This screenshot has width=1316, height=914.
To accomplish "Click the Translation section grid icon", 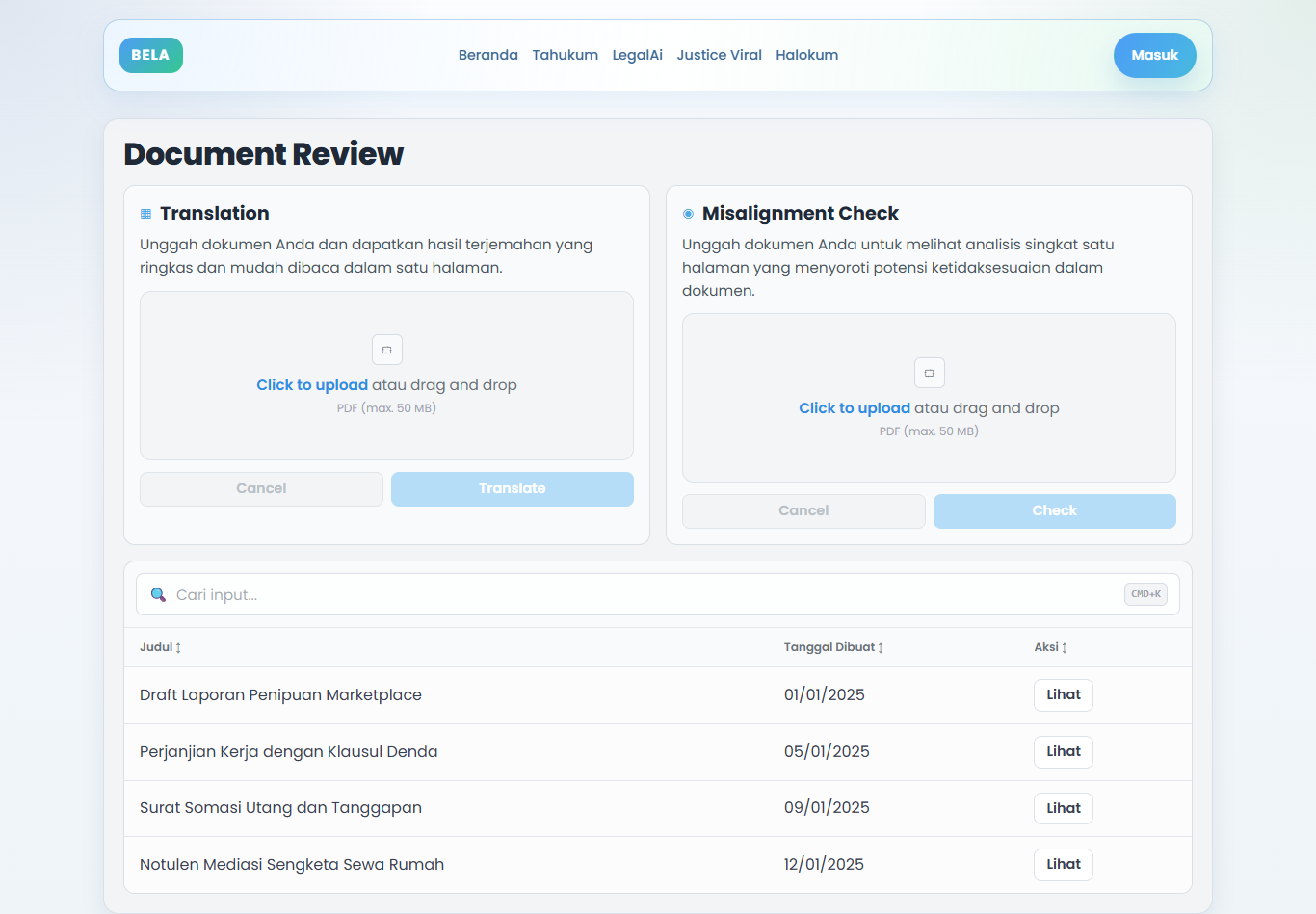I will point(146,214).
